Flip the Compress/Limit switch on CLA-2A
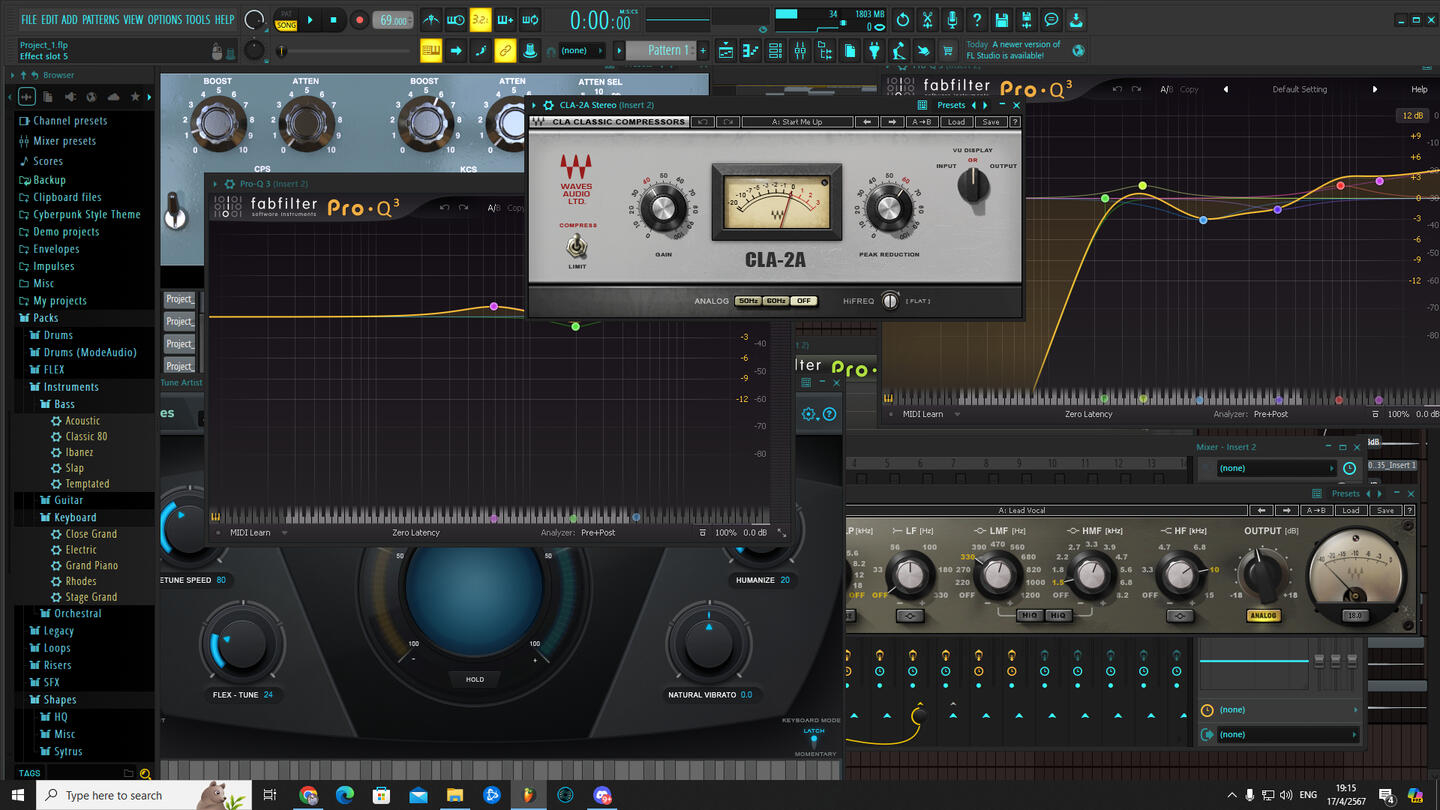 click(577, 246)
